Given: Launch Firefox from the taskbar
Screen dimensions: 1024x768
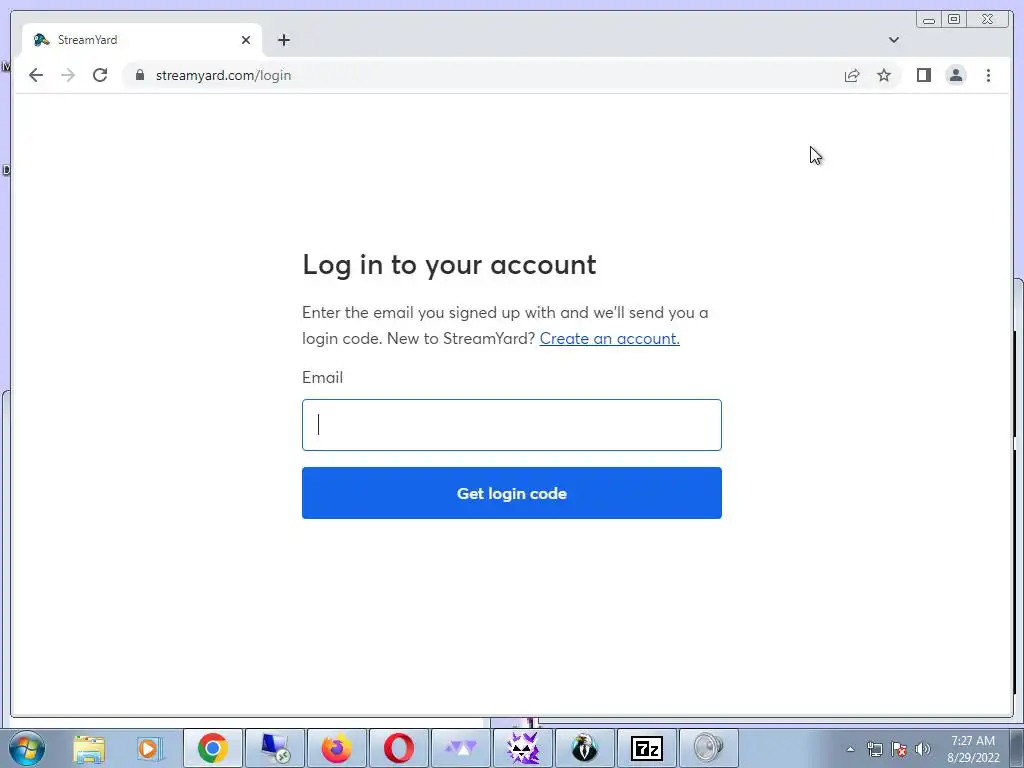Looking at the screenshot, I should tap(336, 748).
